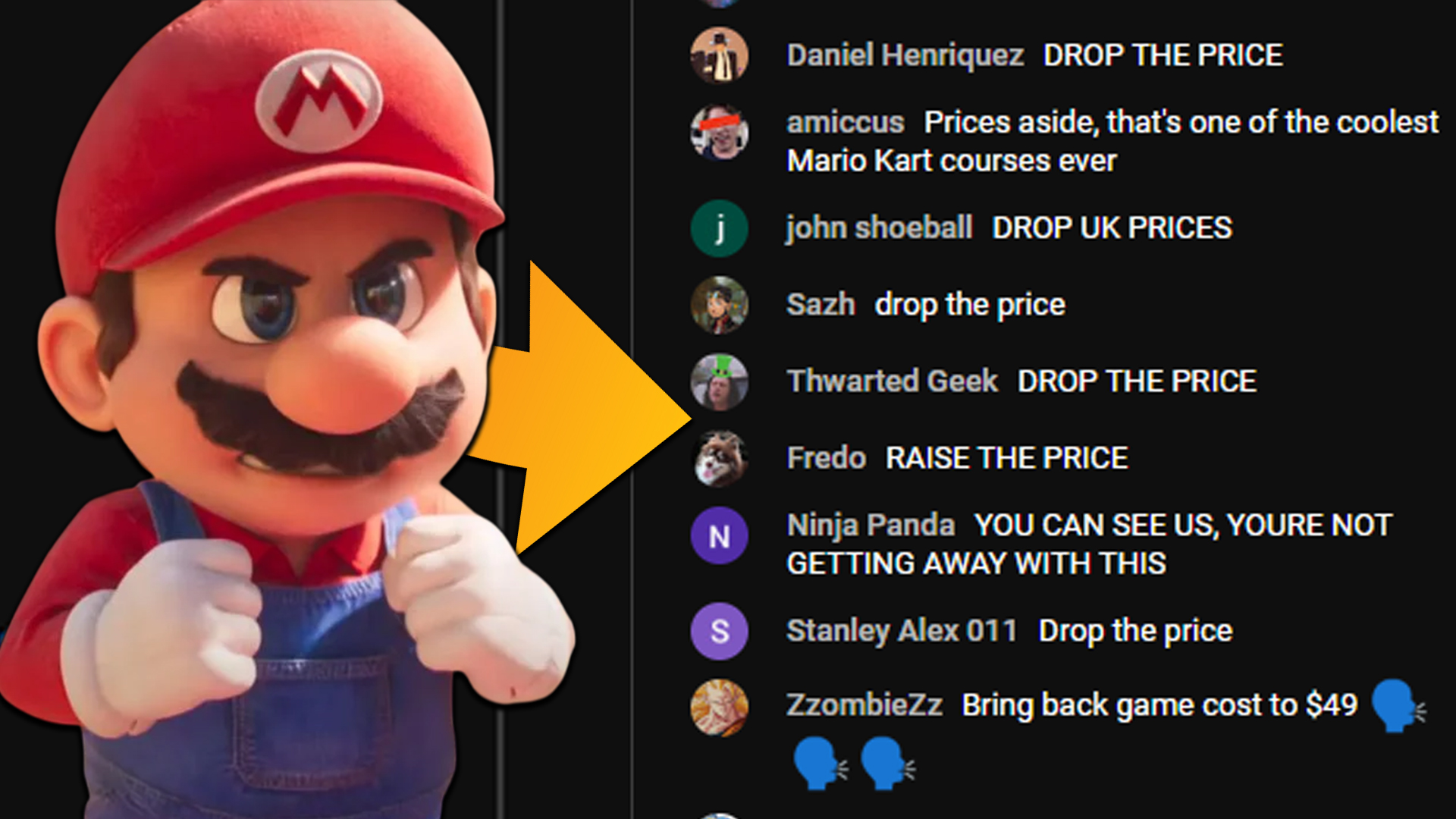Open john shoeball's green letter avatar
The height and width of the screenshot is (819, 1456).
pos(719,228)
